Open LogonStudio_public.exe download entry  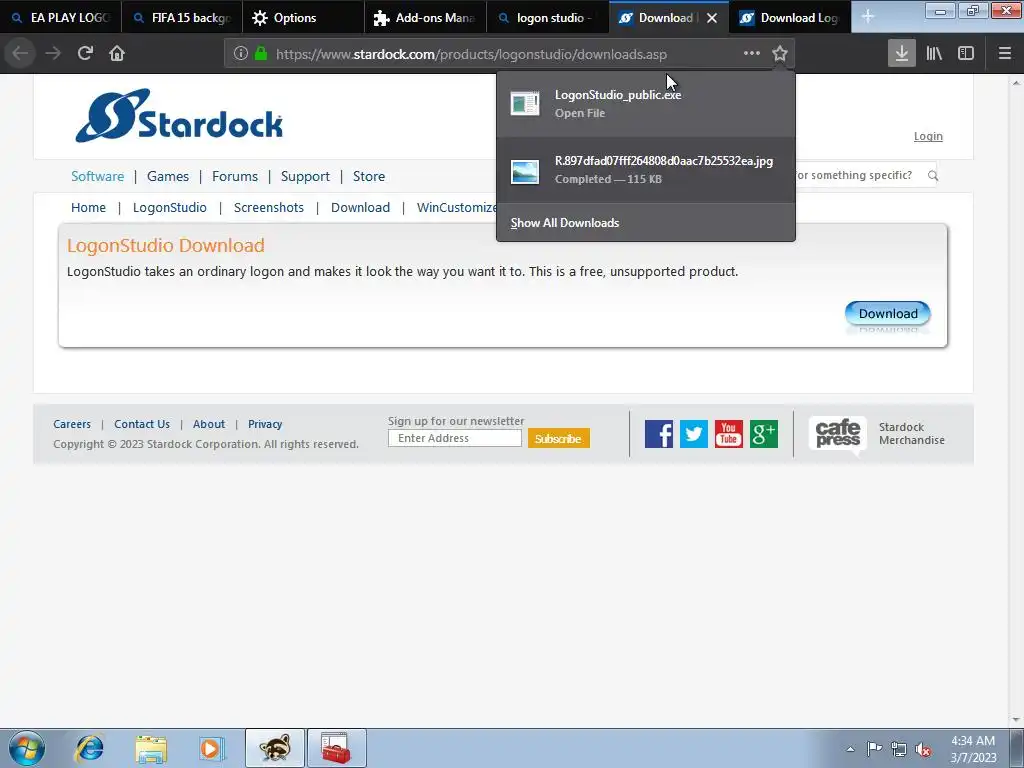click(x=646, y=104)
